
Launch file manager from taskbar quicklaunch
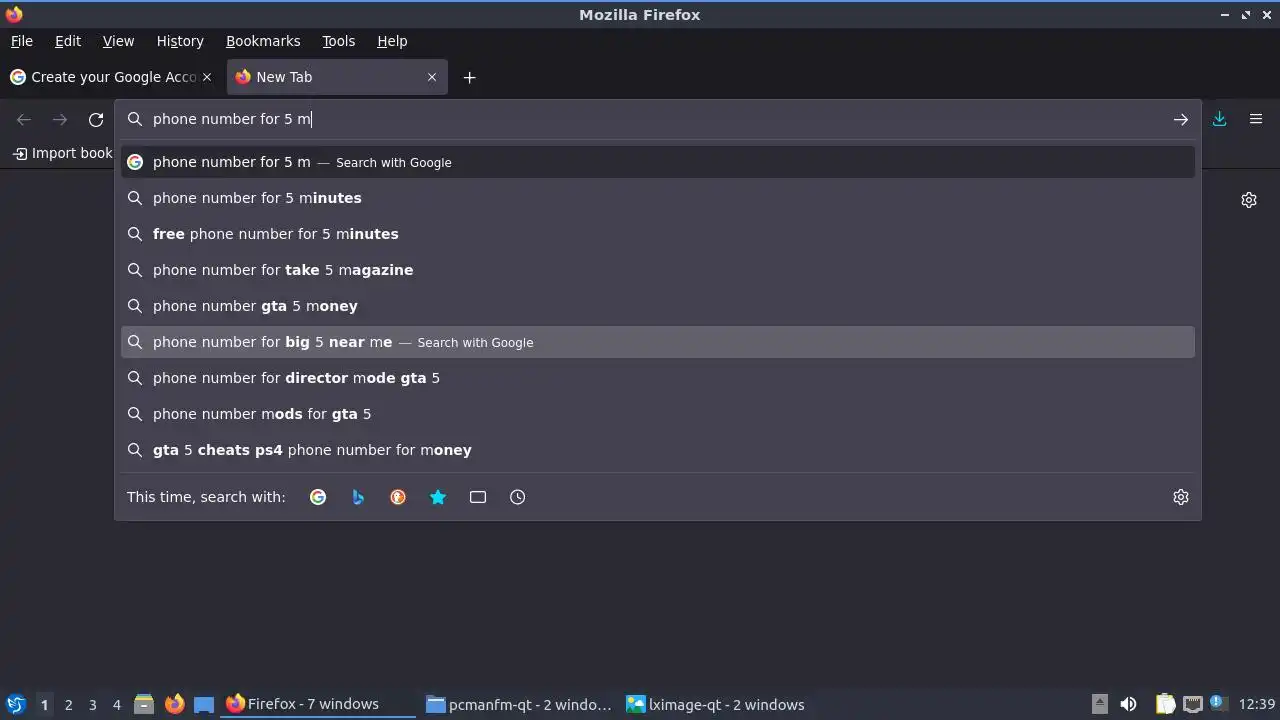click(x=144, y=704)
